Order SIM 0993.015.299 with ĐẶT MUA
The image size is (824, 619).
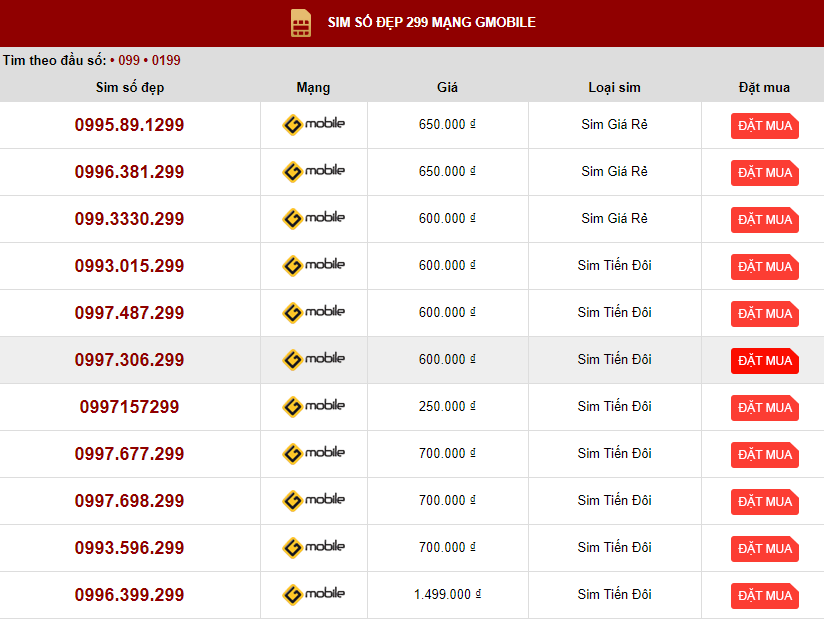(x=765, y=267)
